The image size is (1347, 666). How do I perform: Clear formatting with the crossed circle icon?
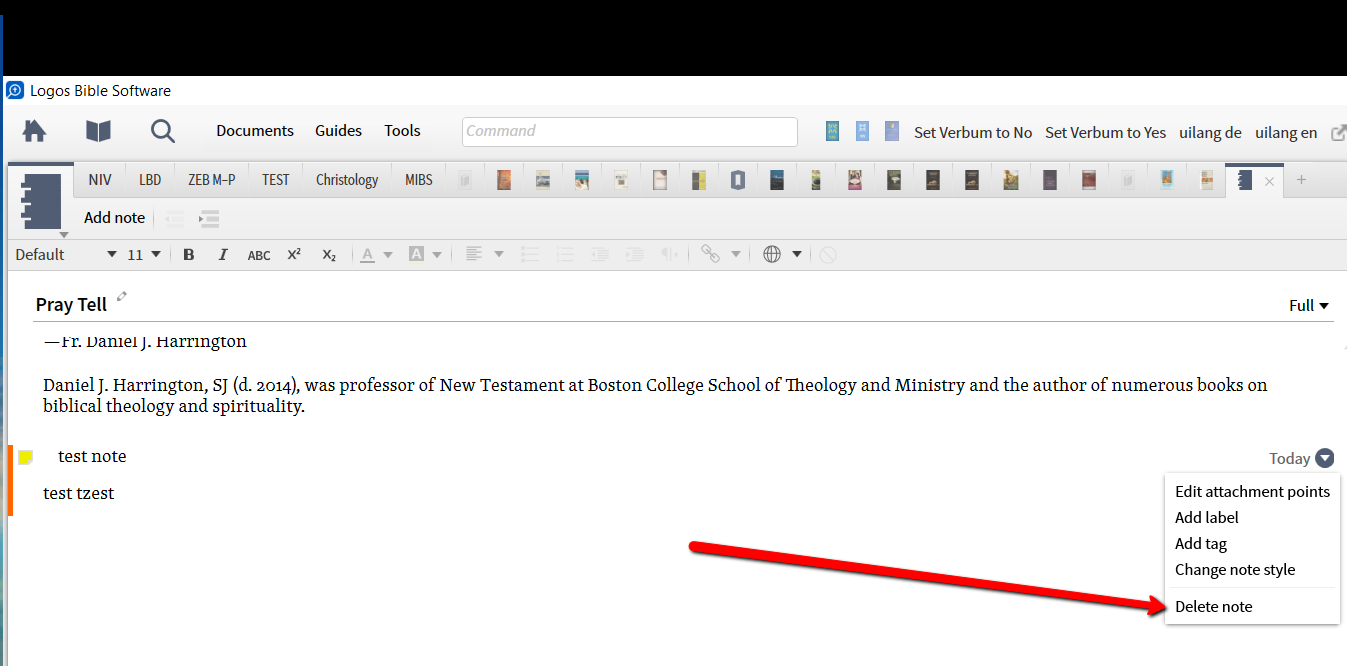pyautogui.click(x=828, y=255)
